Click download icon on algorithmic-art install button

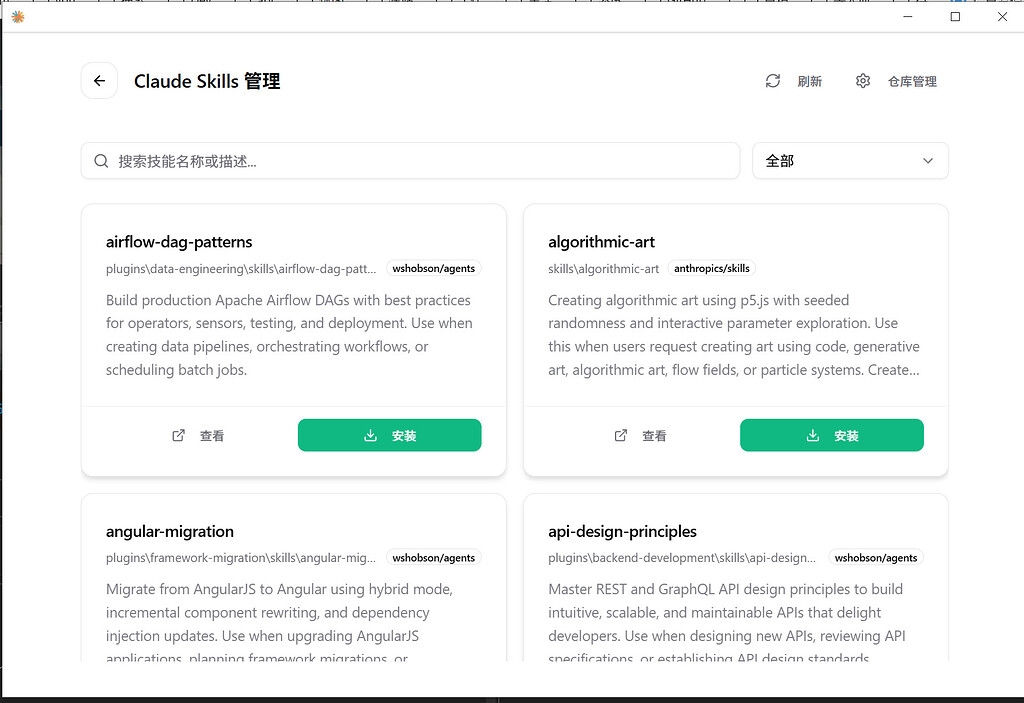[x=812, y=435]
